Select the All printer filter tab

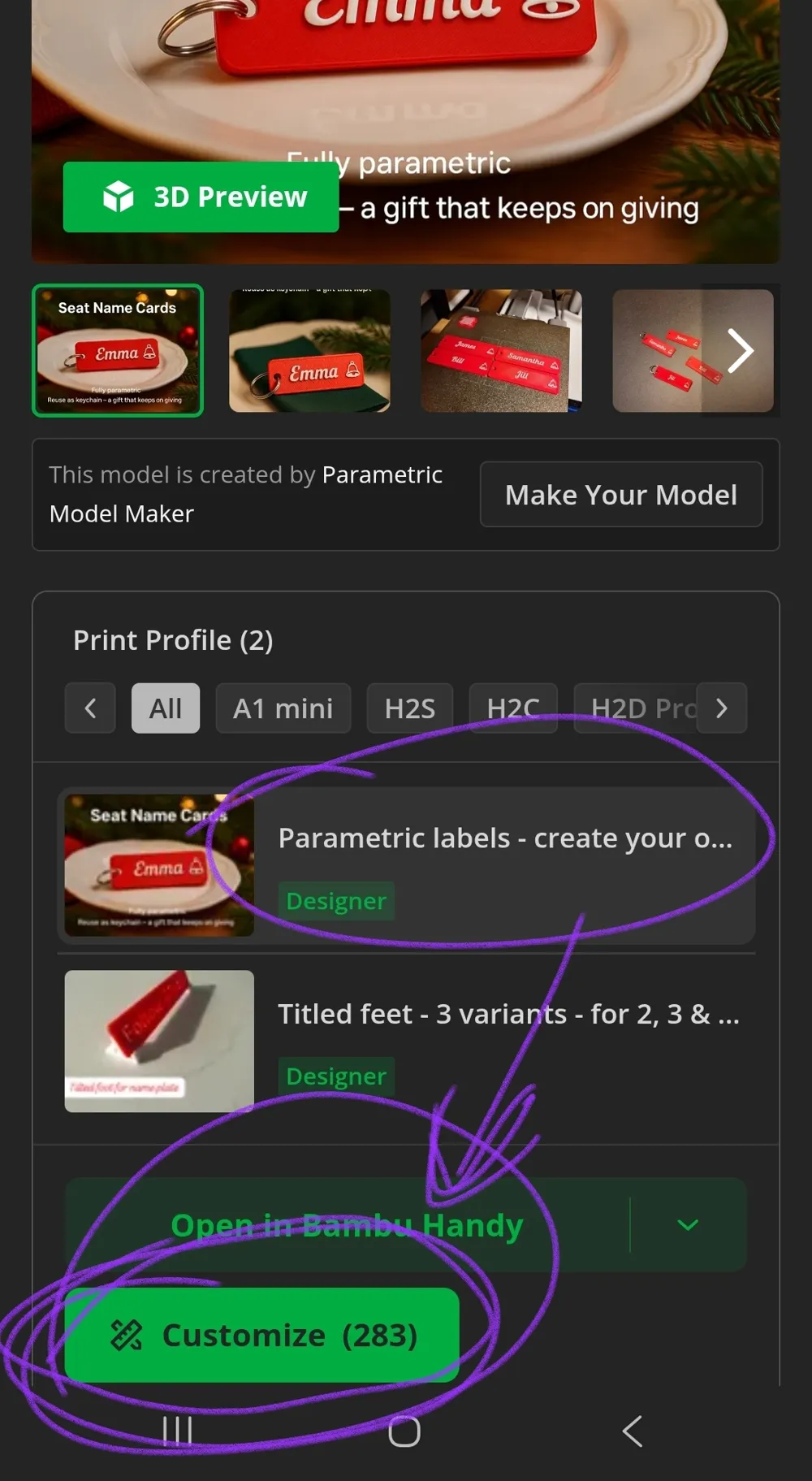click(x=166, y=708)
